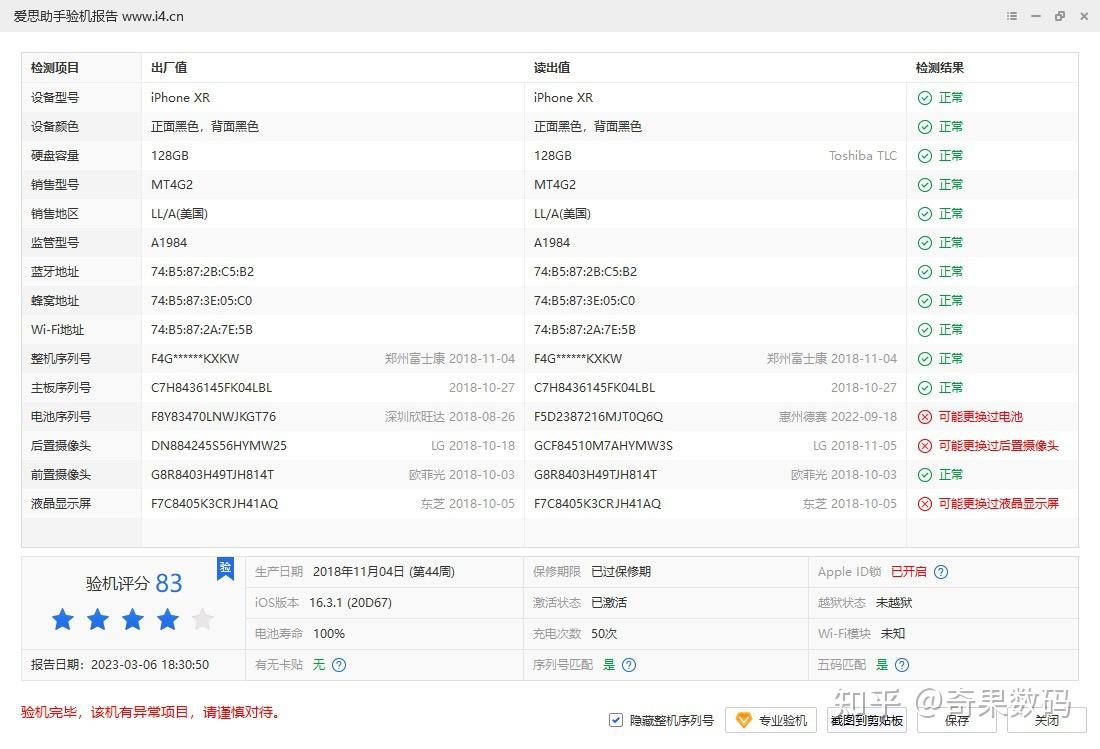
Task: Select the iOS版本 16.3.1 (20D67) value
Action: [351, 602]
